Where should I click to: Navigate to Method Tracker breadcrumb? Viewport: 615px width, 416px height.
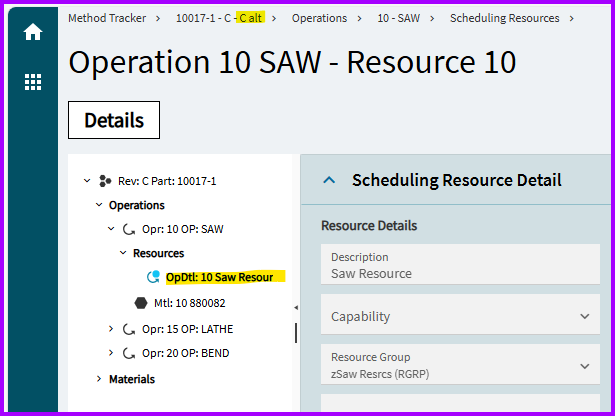pos(107,18)
